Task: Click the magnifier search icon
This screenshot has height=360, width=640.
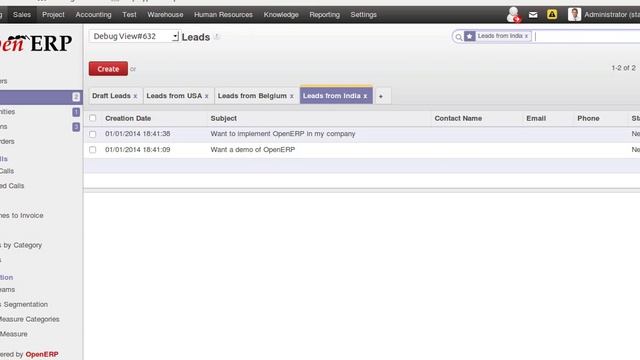Action: click(458, 37)
